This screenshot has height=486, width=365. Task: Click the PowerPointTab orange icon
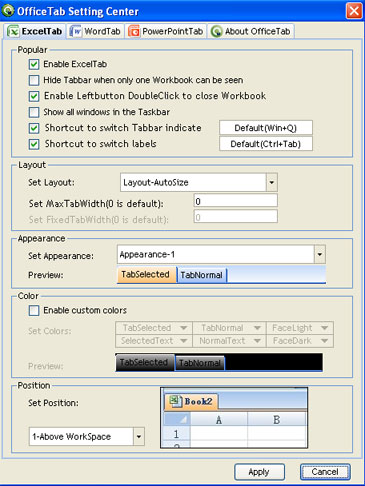tap(134, 31)
